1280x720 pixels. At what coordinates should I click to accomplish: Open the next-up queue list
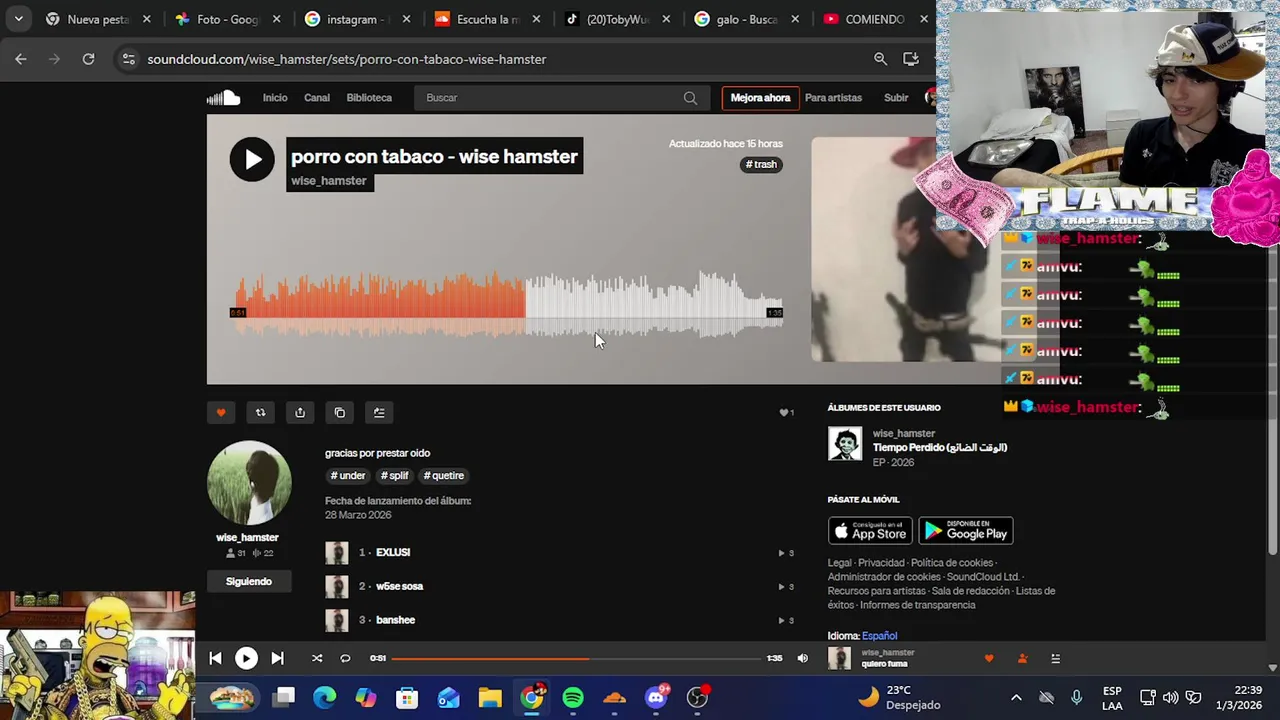(x=1055, y=658)
